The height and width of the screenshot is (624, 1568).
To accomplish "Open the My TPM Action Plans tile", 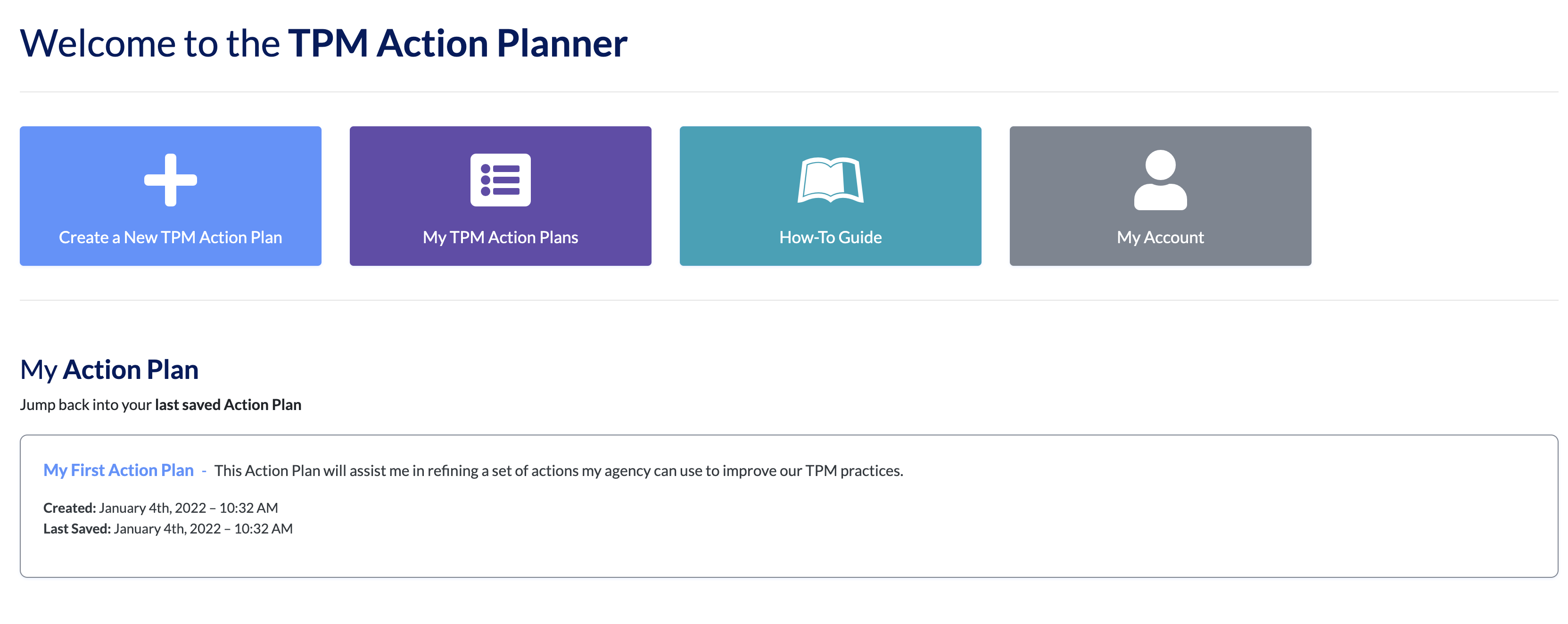I will point(500,196).
